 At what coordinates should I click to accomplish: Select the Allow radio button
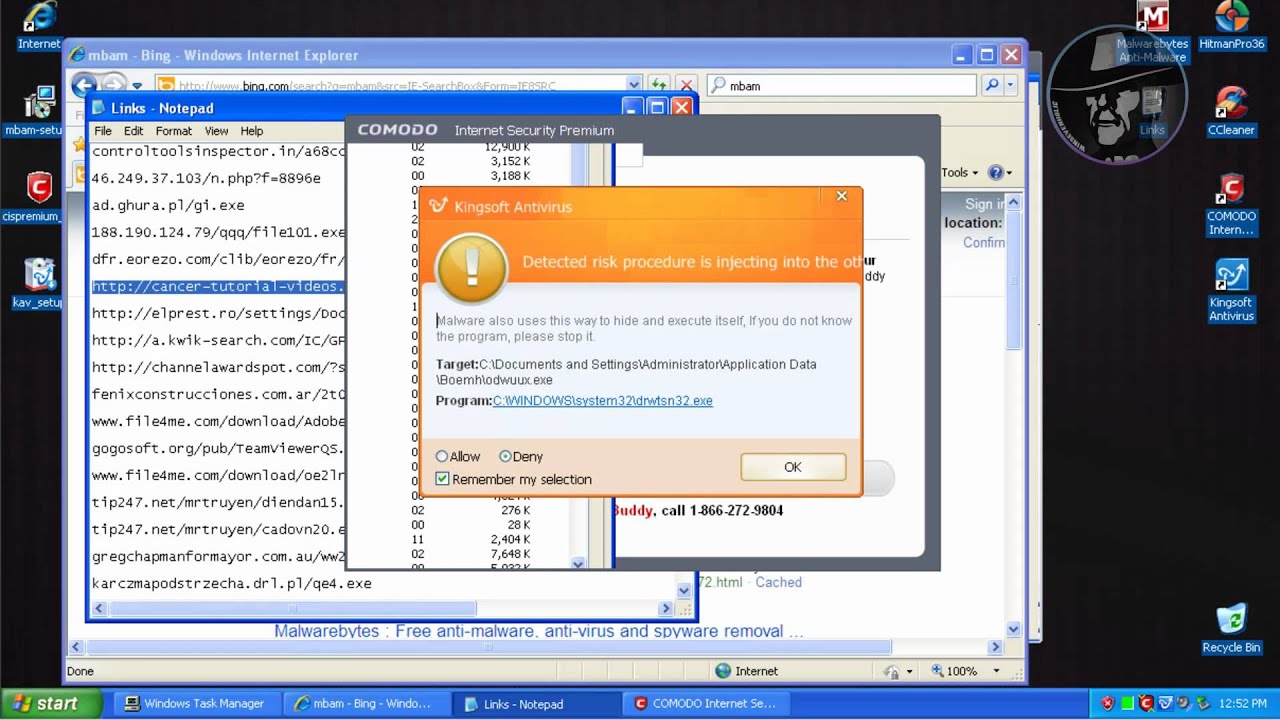click(442, 457)
